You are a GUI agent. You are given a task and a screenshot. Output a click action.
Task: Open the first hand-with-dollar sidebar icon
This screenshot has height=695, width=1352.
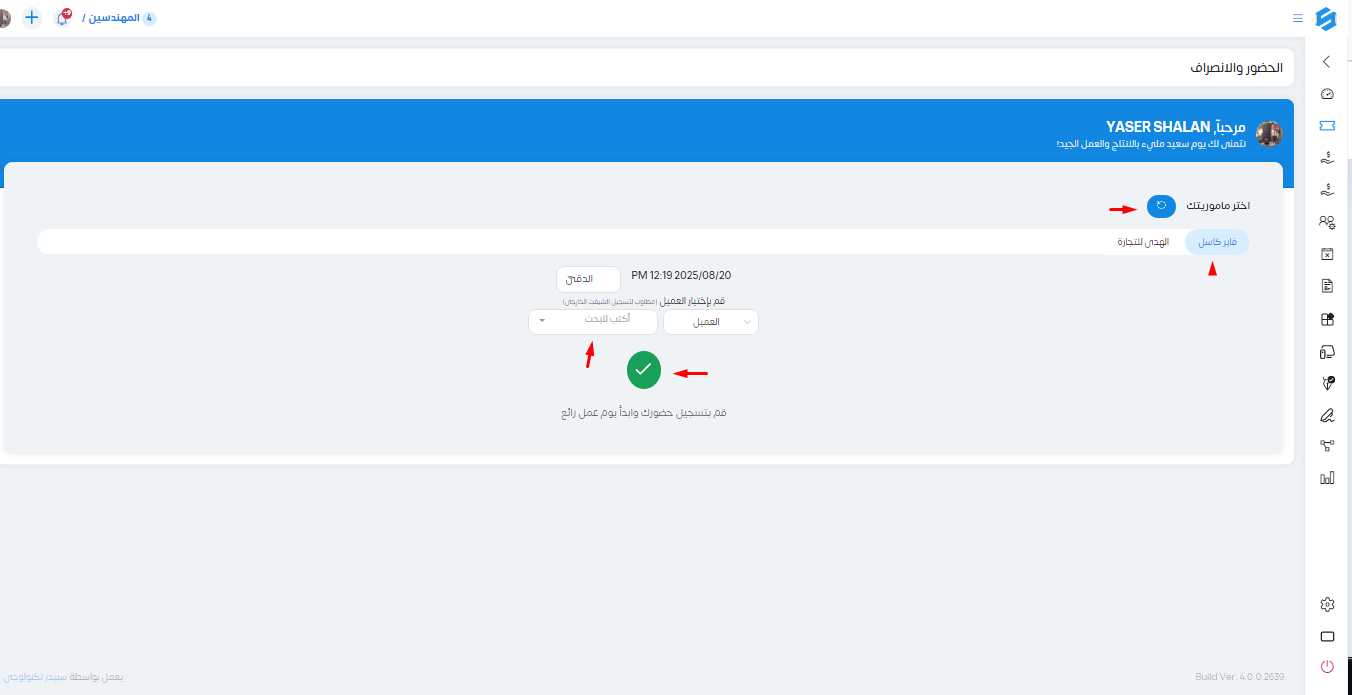click(1327, 158)
